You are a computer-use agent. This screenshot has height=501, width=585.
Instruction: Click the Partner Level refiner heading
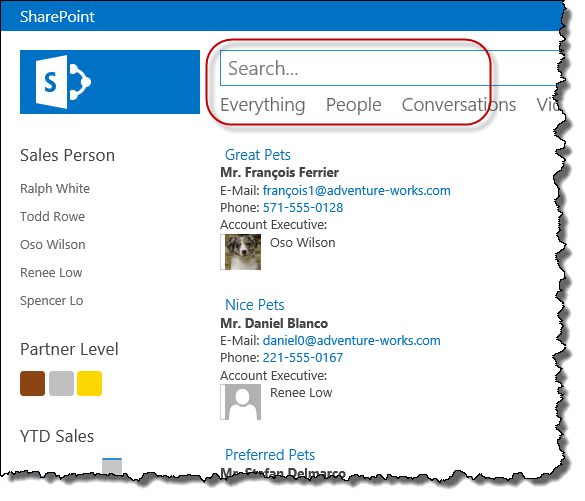(69, 349)
